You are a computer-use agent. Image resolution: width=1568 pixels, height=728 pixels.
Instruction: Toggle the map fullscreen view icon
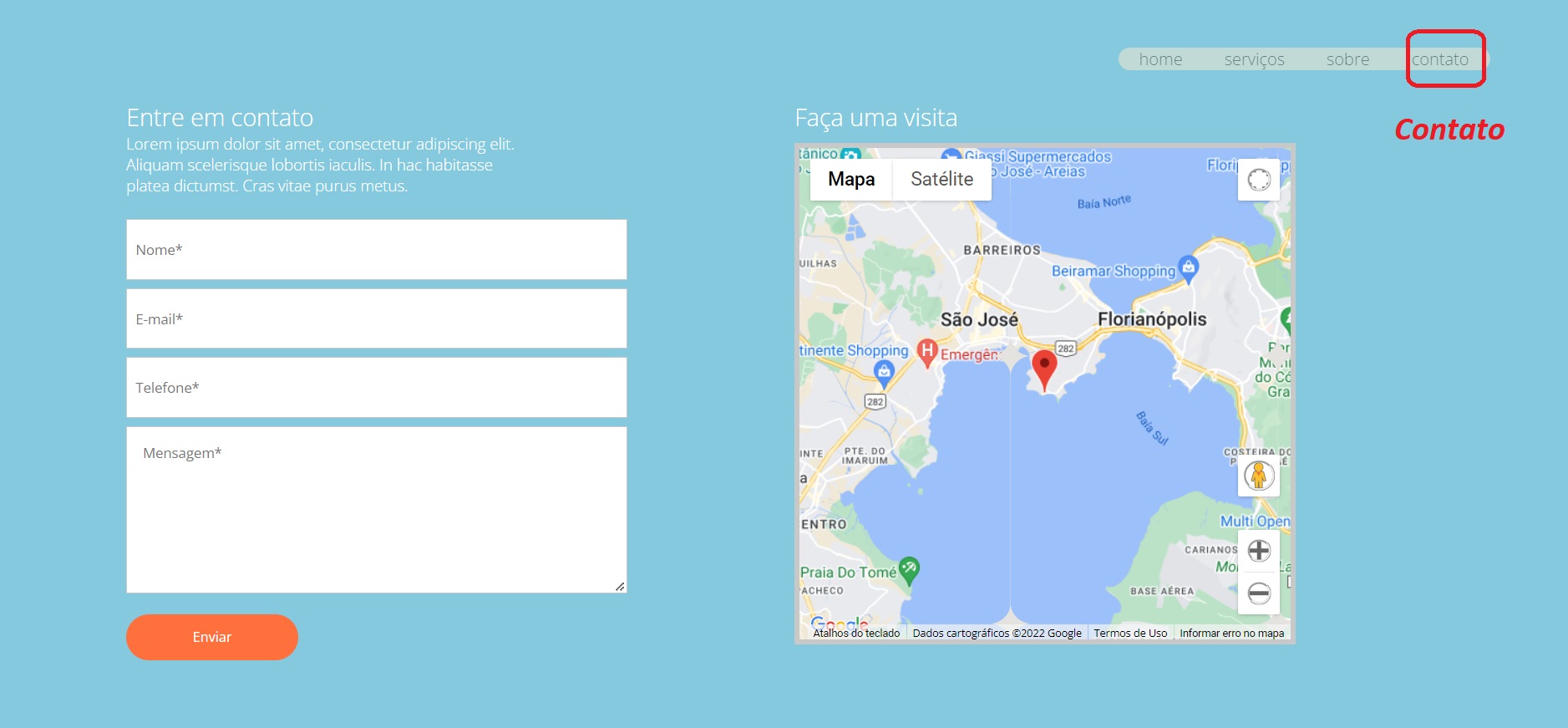pos(1259,180)
